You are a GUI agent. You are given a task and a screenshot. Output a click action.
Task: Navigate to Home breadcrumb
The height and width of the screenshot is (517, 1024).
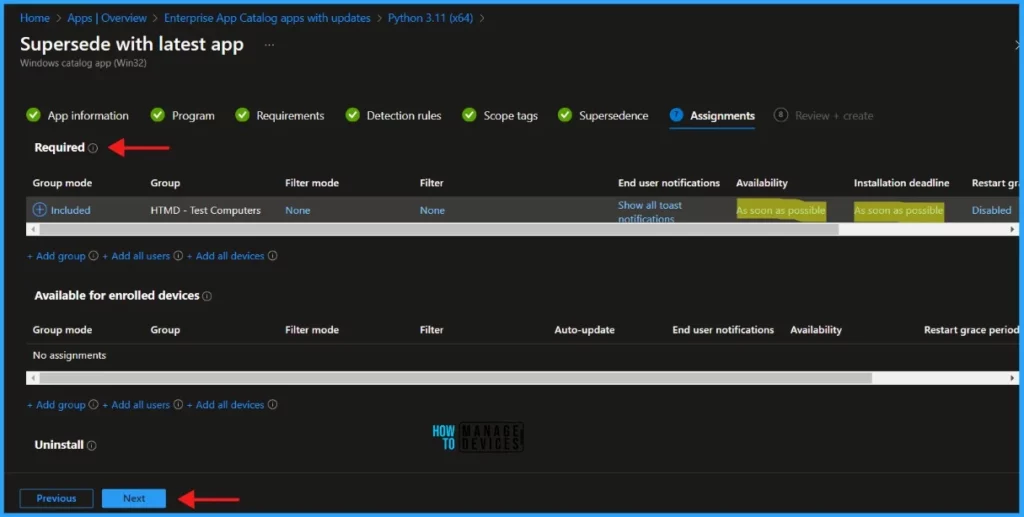[35, 18]
